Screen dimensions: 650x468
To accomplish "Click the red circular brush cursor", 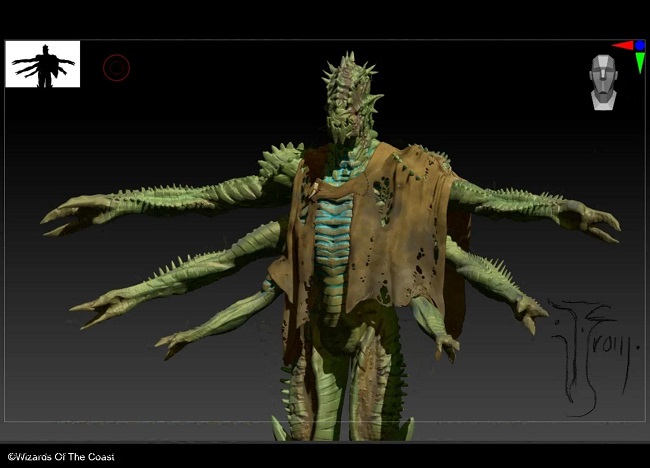I will (x=117, y=68).
